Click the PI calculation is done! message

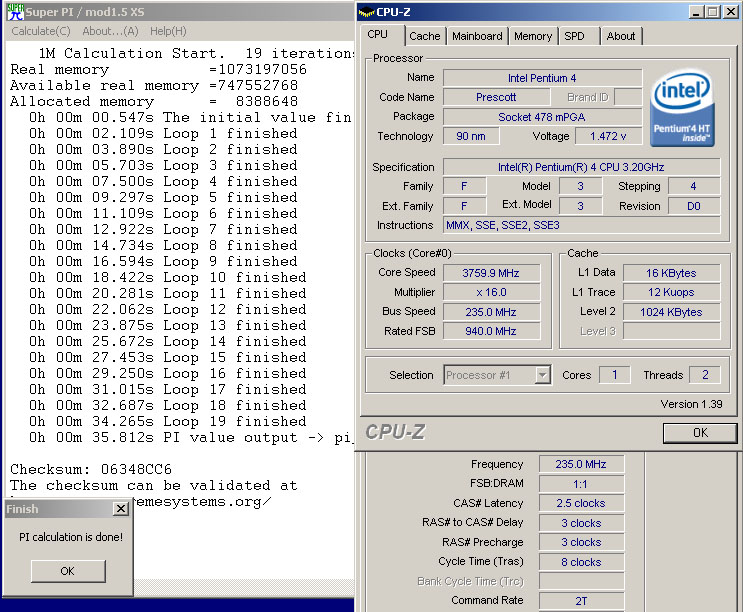point(71,537)
